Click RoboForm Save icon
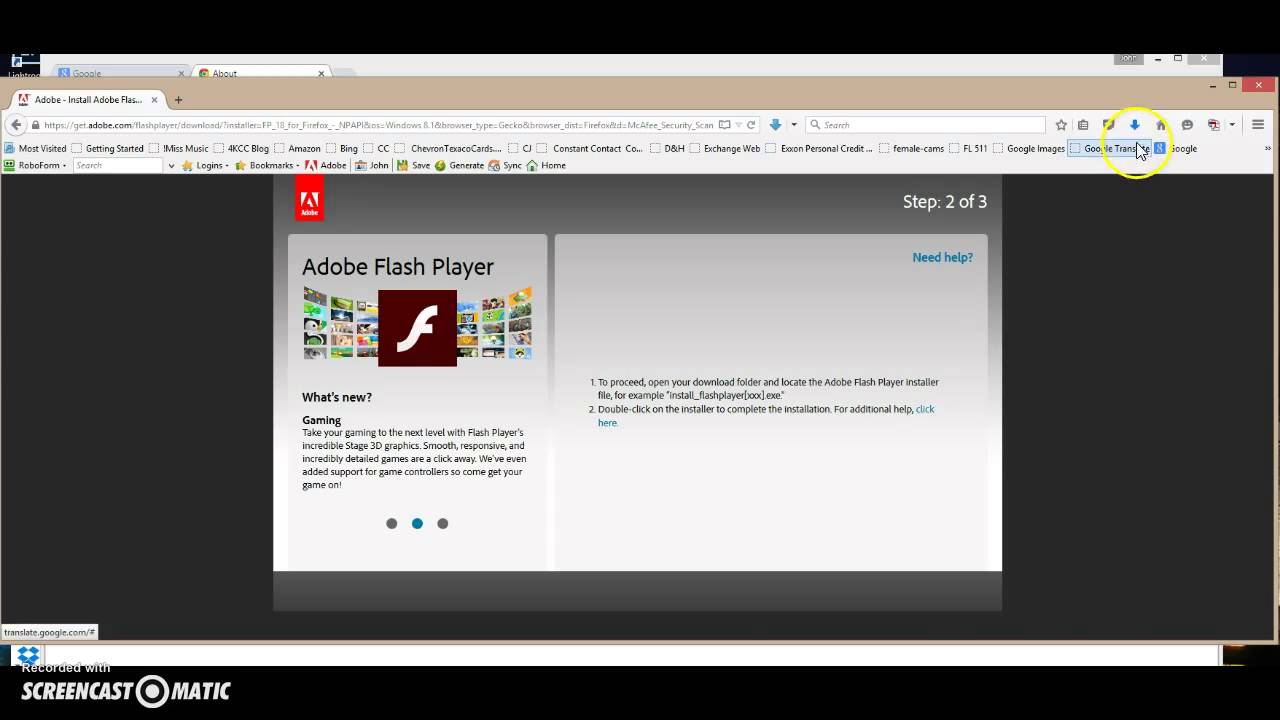Image resolution: width=1280 pixels, height=720 pixels. point(414,165)
